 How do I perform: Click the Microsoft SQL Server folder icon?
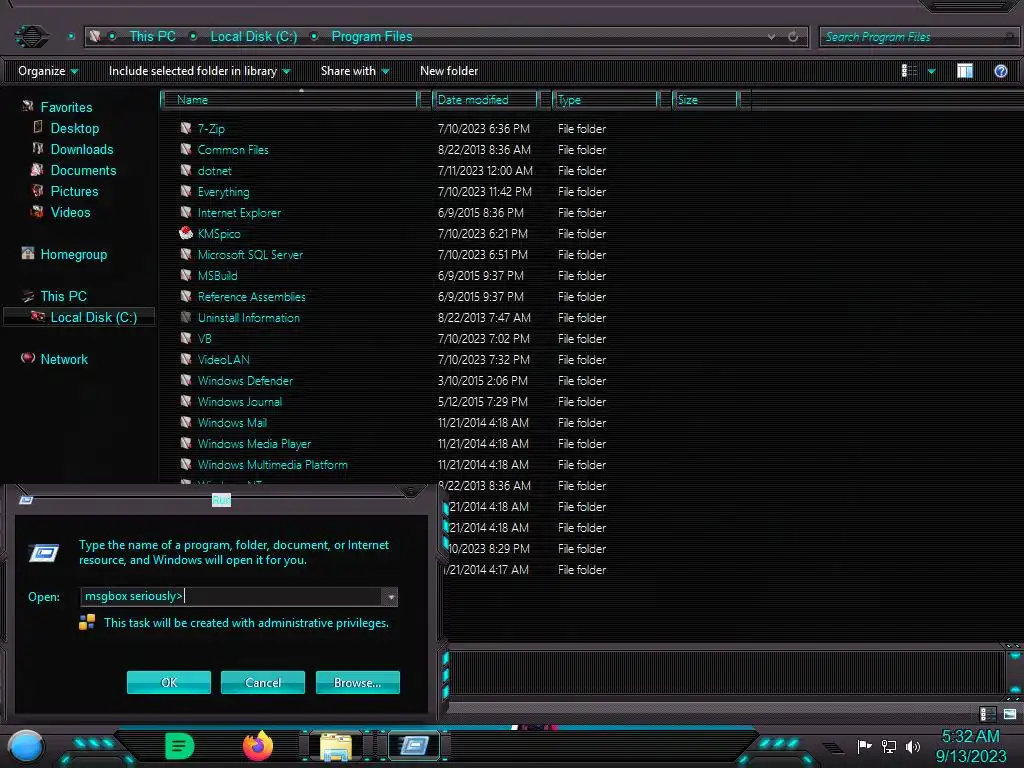(186, 254)
